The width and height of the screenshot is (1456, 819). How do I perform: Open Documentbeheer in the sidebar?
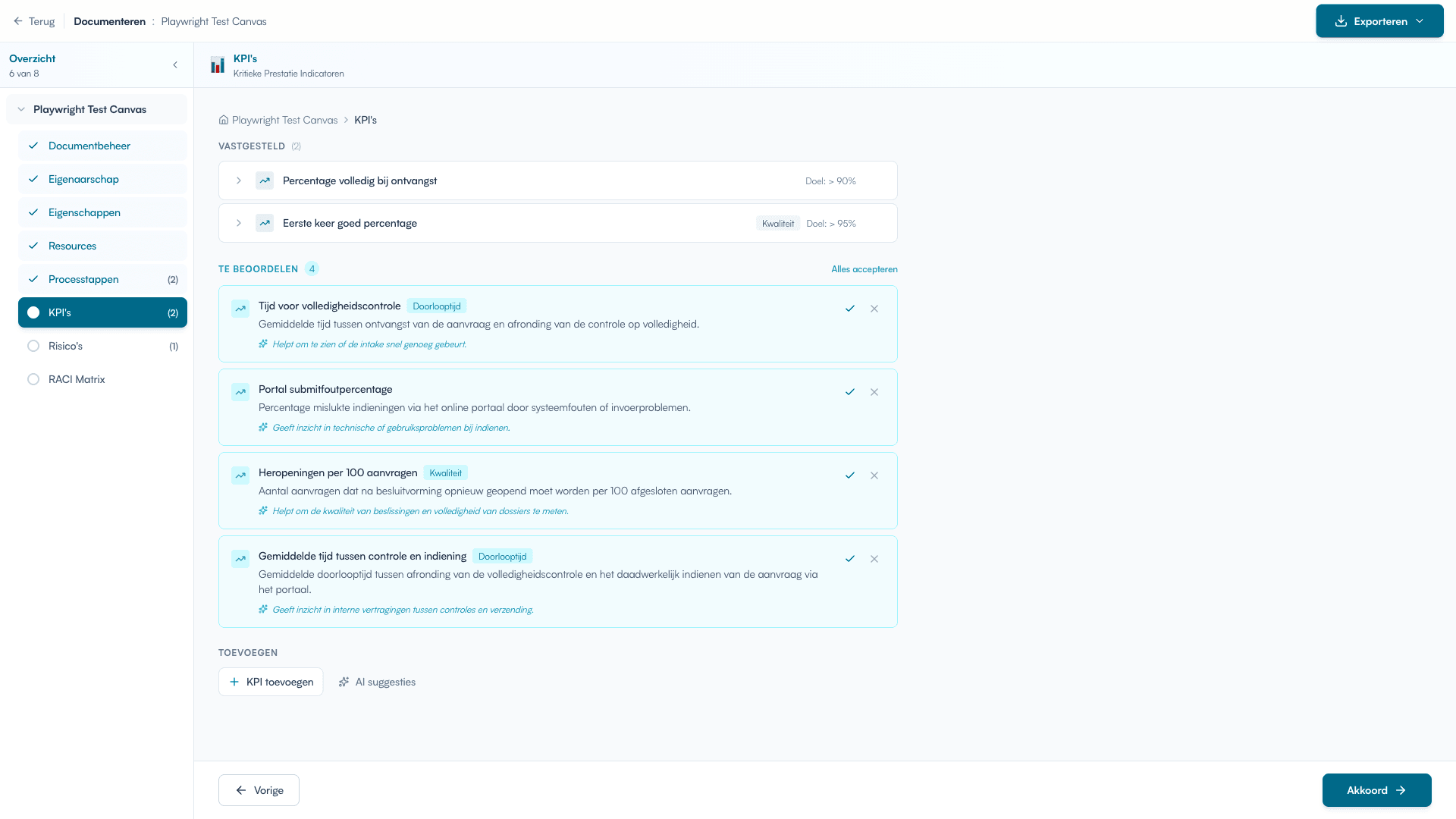pos(89,146)
